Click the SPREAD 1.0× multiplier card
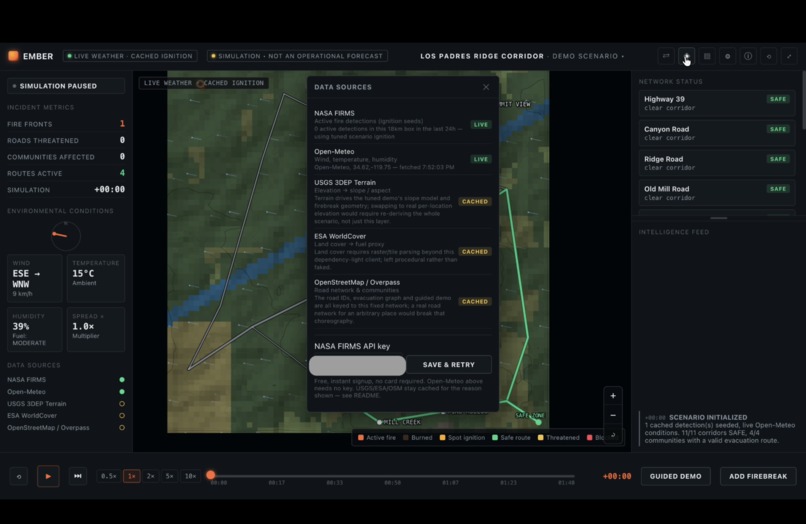806x524 pixels. (96, 329)
